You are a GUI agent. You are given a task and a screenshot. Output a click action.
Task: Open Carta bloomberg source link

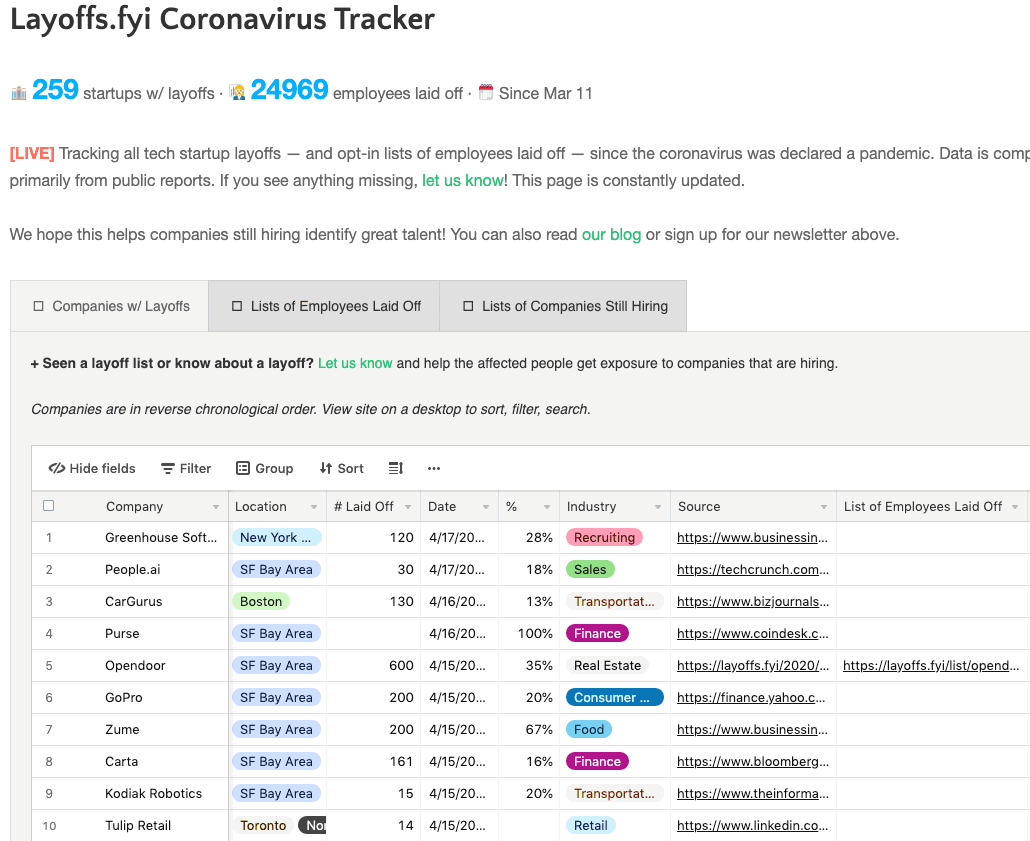click(x=753, y=762)
